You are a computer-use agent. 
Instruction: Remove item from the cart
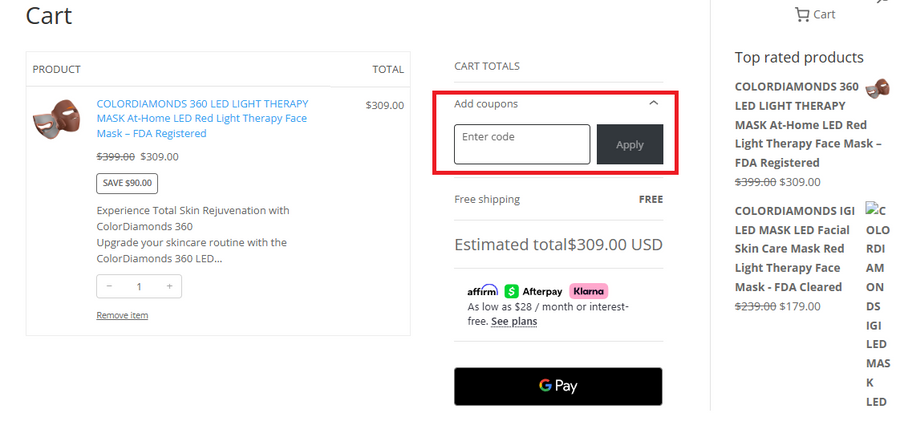pos(122,315)
